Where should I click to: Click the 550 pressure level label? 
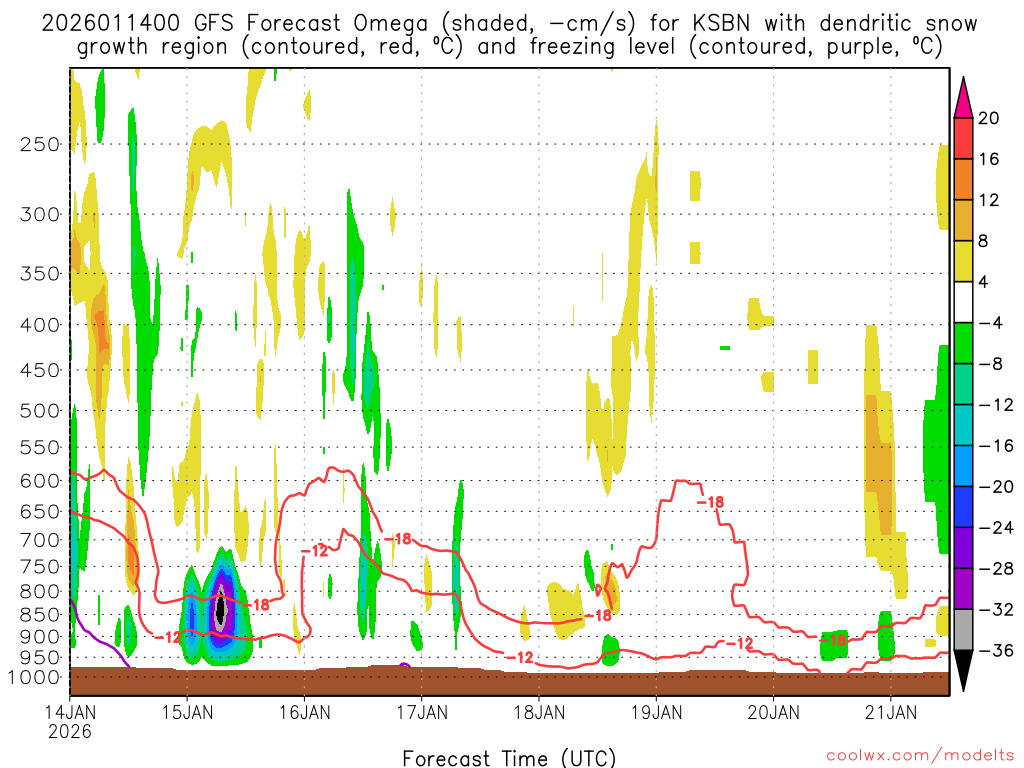(x=40, y=447)
